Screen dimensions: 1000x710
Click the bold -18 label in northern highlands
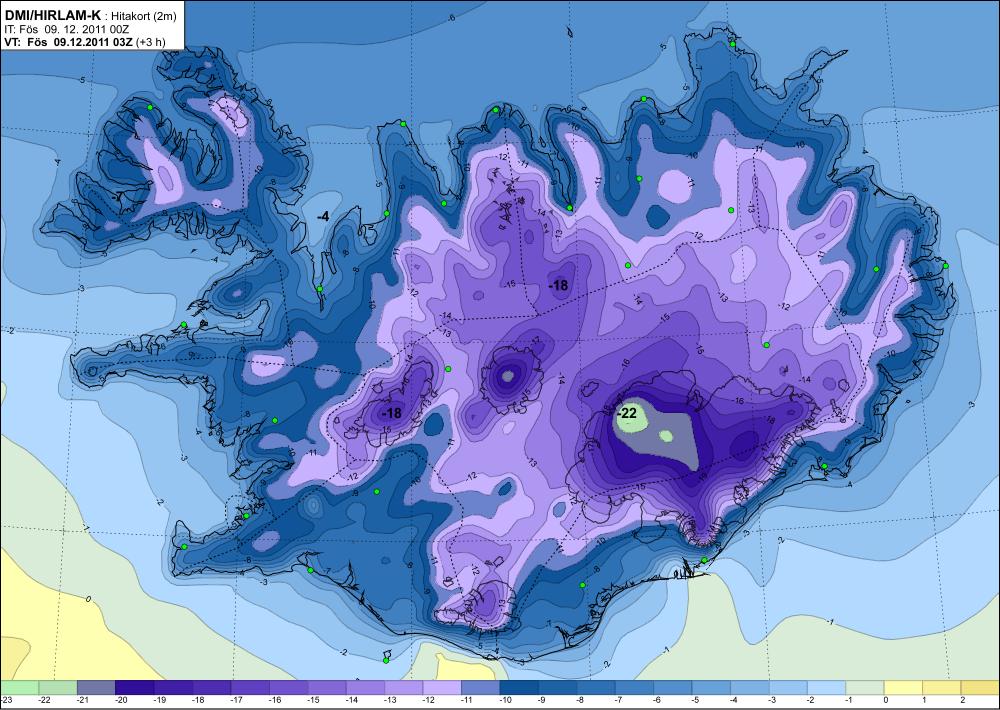[x=558, y=286]
